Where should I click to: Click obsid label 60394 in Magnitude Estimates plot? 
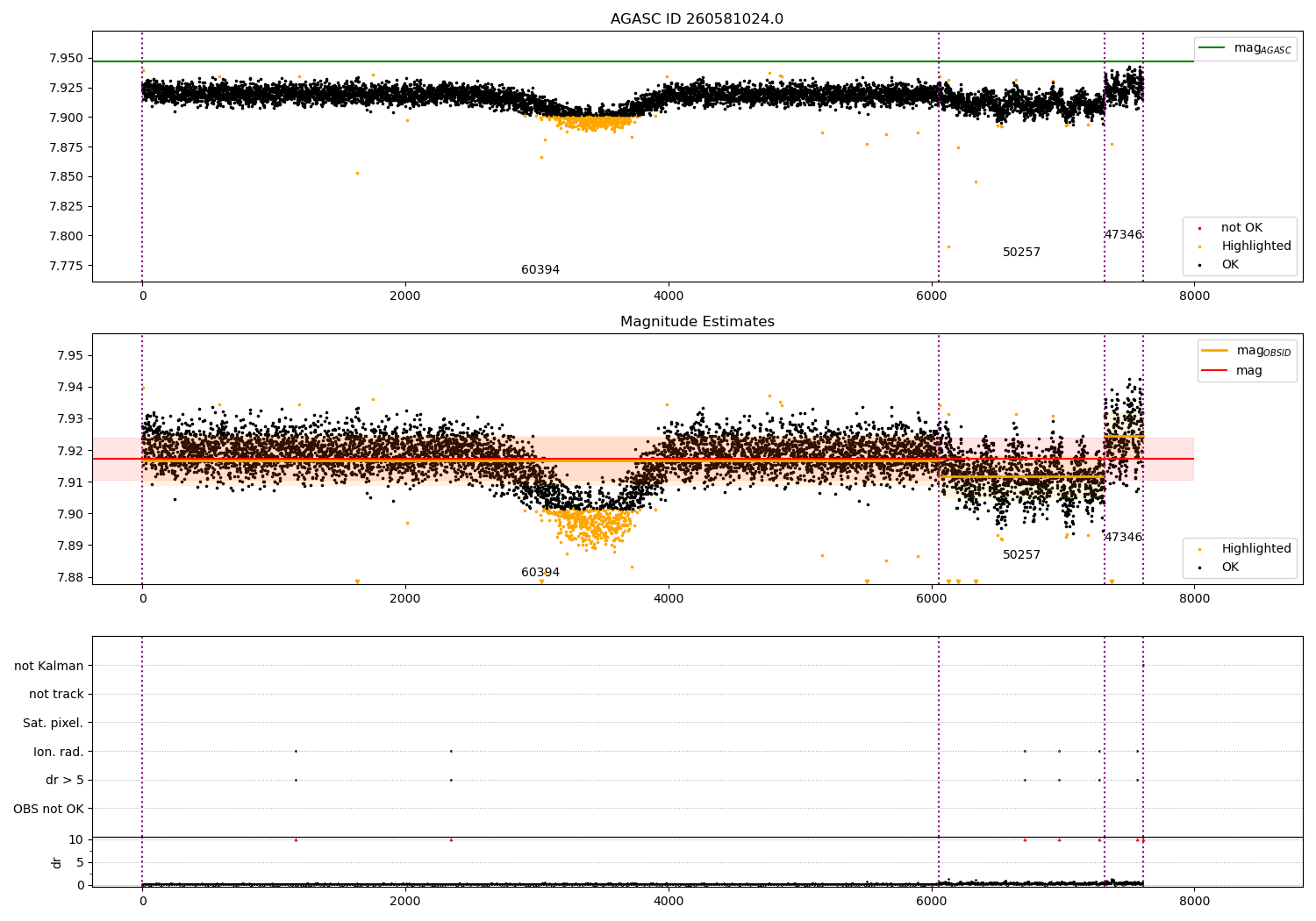[x=540, y=573]
